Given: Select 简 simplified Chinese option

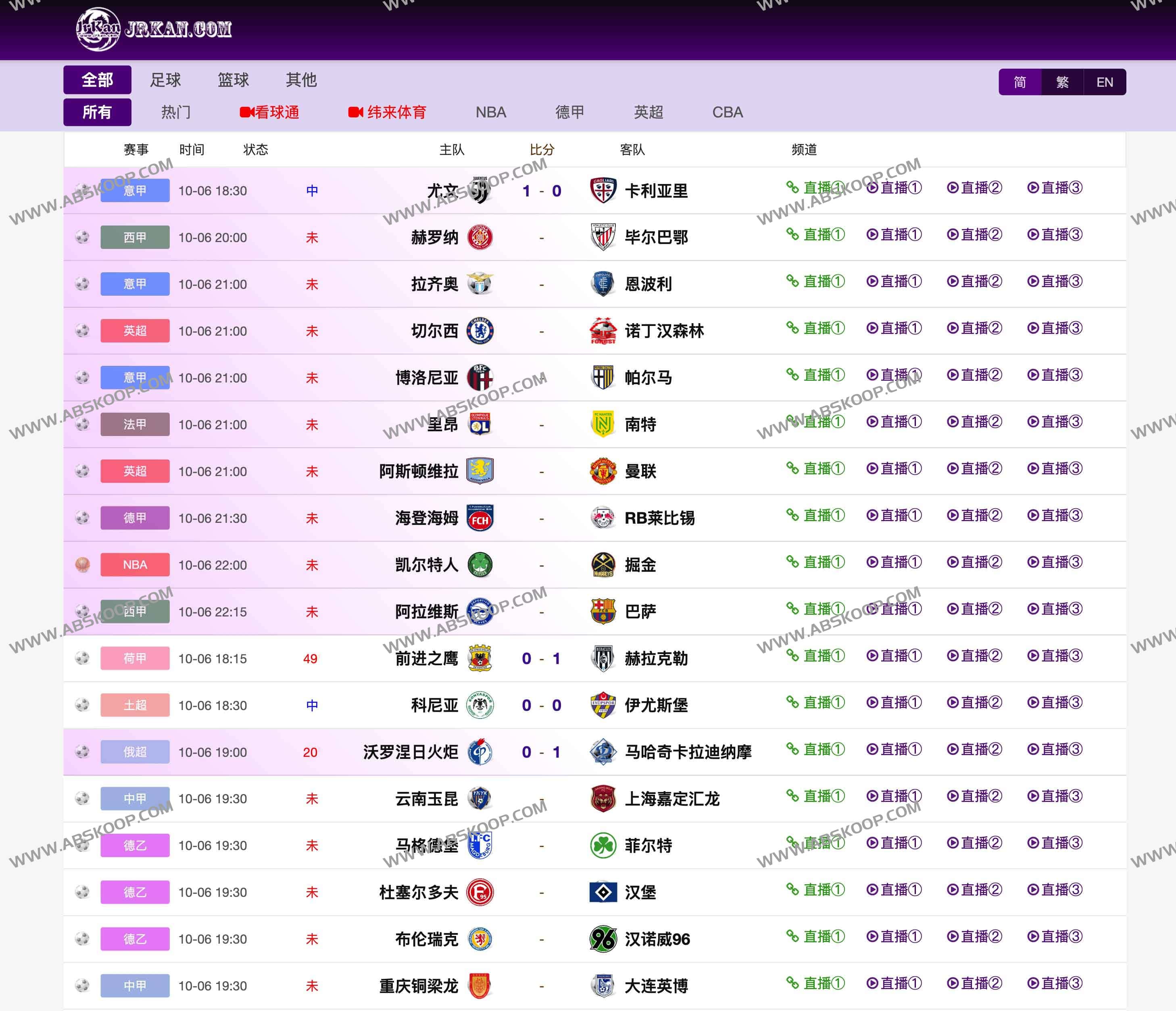Looking at the screenshot, I should click(x=1020, y=82).
